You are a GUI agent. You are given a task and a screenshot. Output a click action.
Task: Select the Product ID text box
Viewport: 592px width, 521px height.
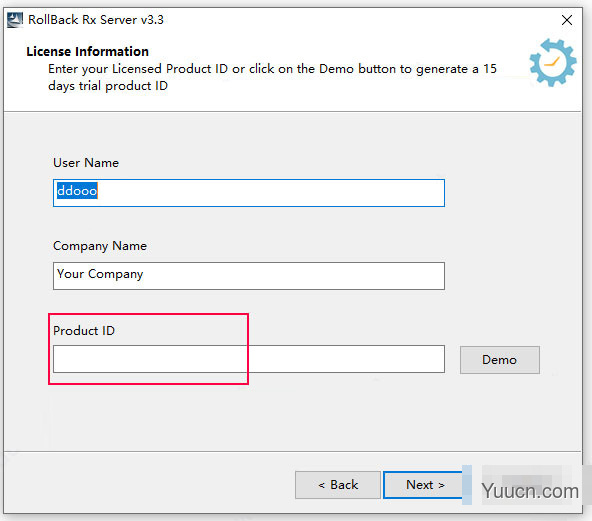(x=249, y=359)
